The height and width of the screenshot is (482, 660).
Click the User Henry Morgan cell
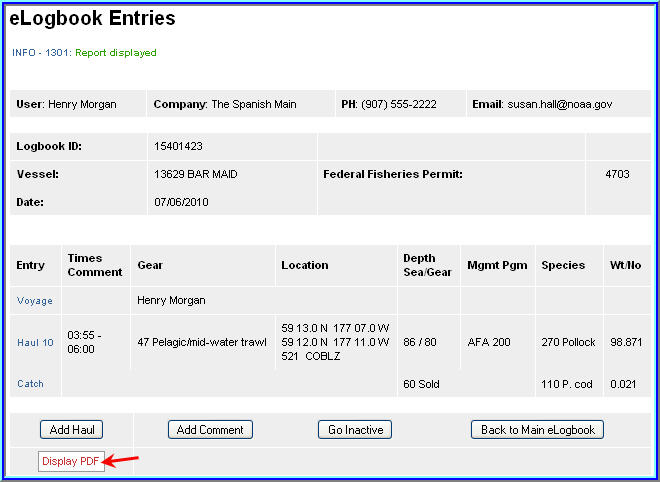point(78,104)
